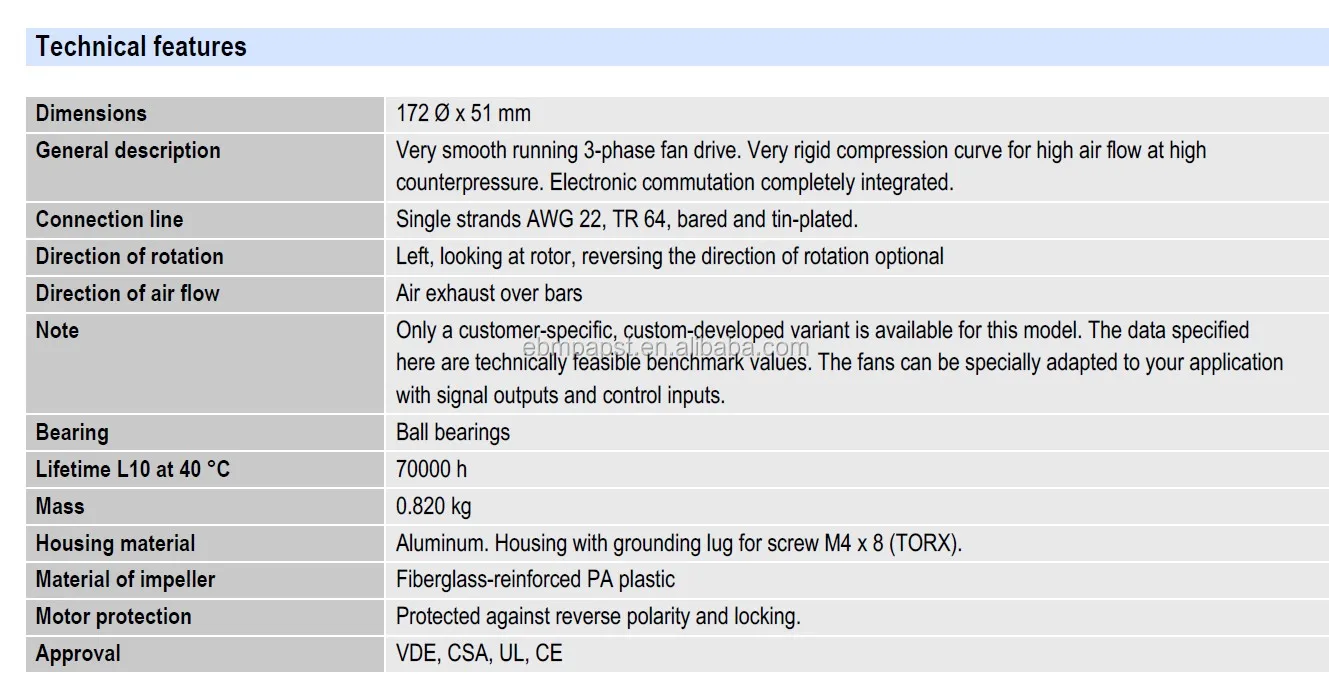Click the Direction of air flow label
1329x695 pixels.
(x=127, y=293)
